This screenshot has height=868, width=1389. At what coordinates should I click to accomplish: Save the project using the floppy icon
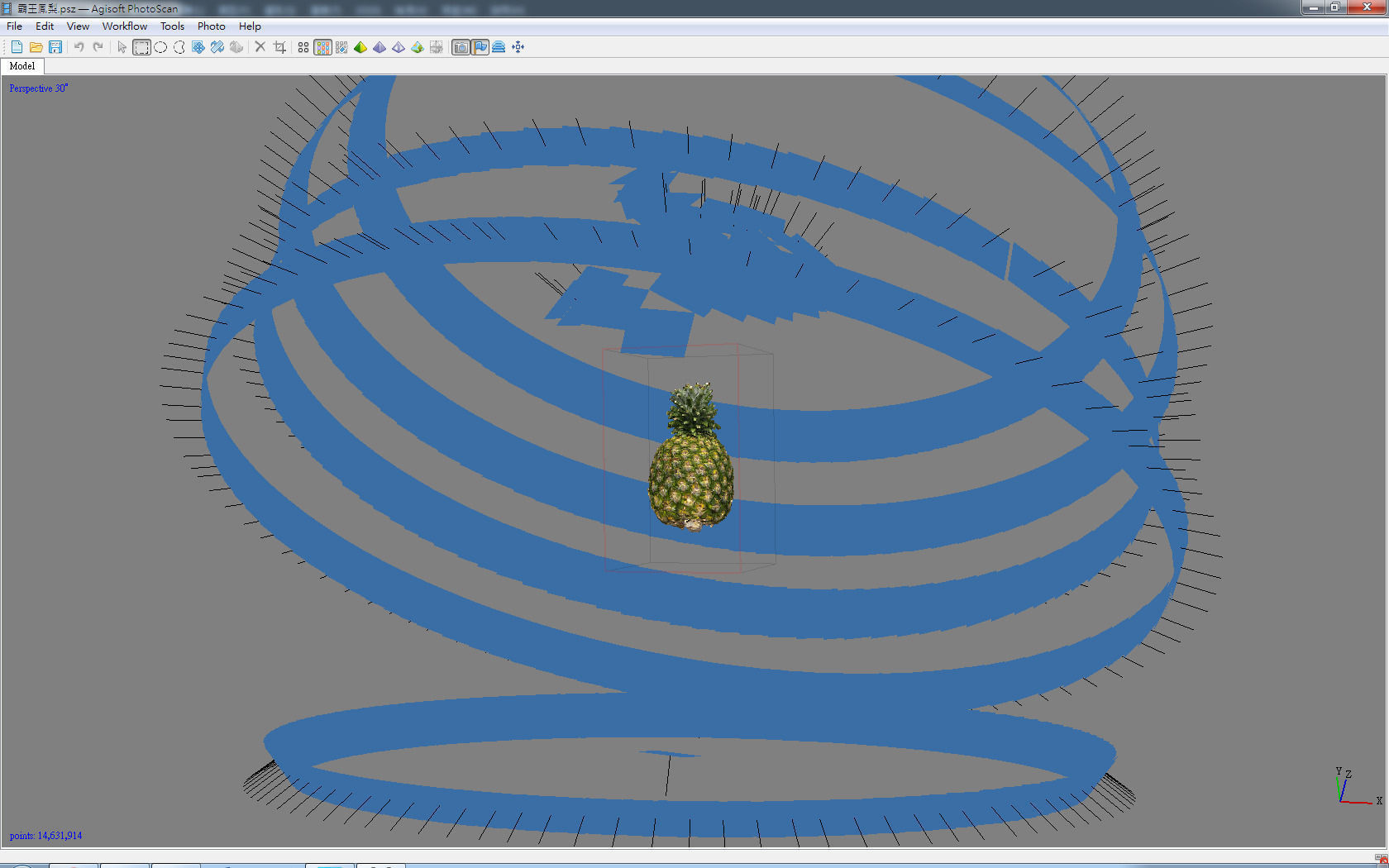(55, 47)
